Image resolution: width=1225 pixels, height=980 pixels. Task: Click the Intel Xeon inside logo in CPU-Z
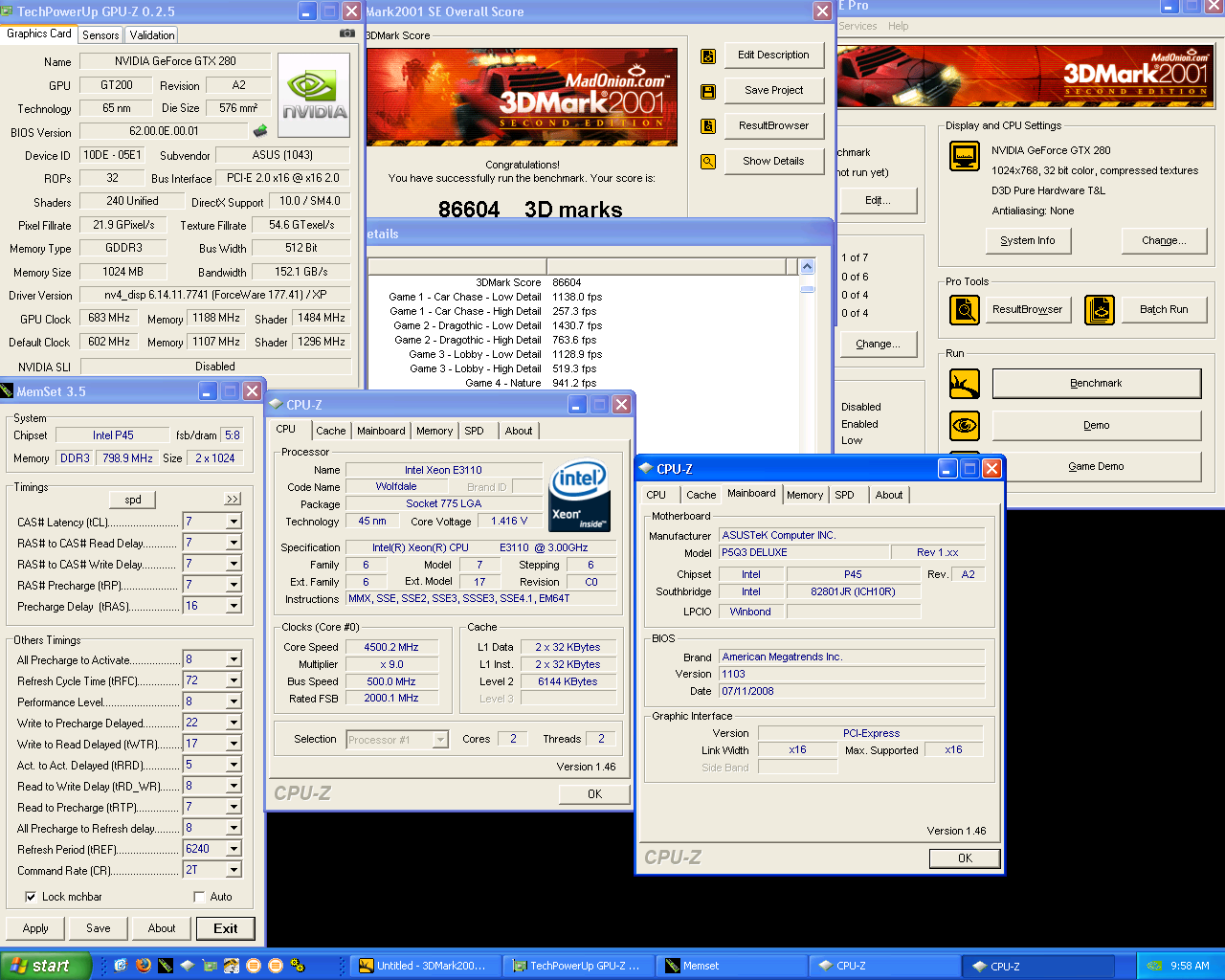[579, 496]
